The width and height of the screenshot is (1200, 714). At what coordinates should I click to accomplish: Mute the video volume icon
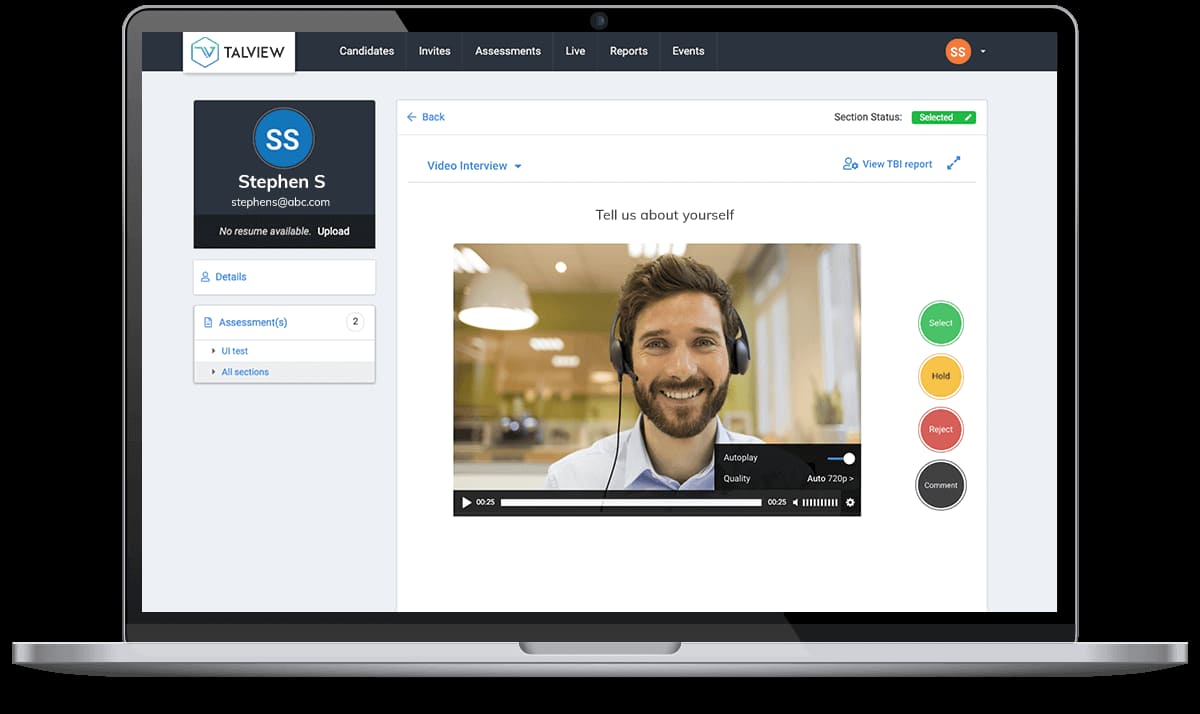pyautogui.click(x=798, y=503)
